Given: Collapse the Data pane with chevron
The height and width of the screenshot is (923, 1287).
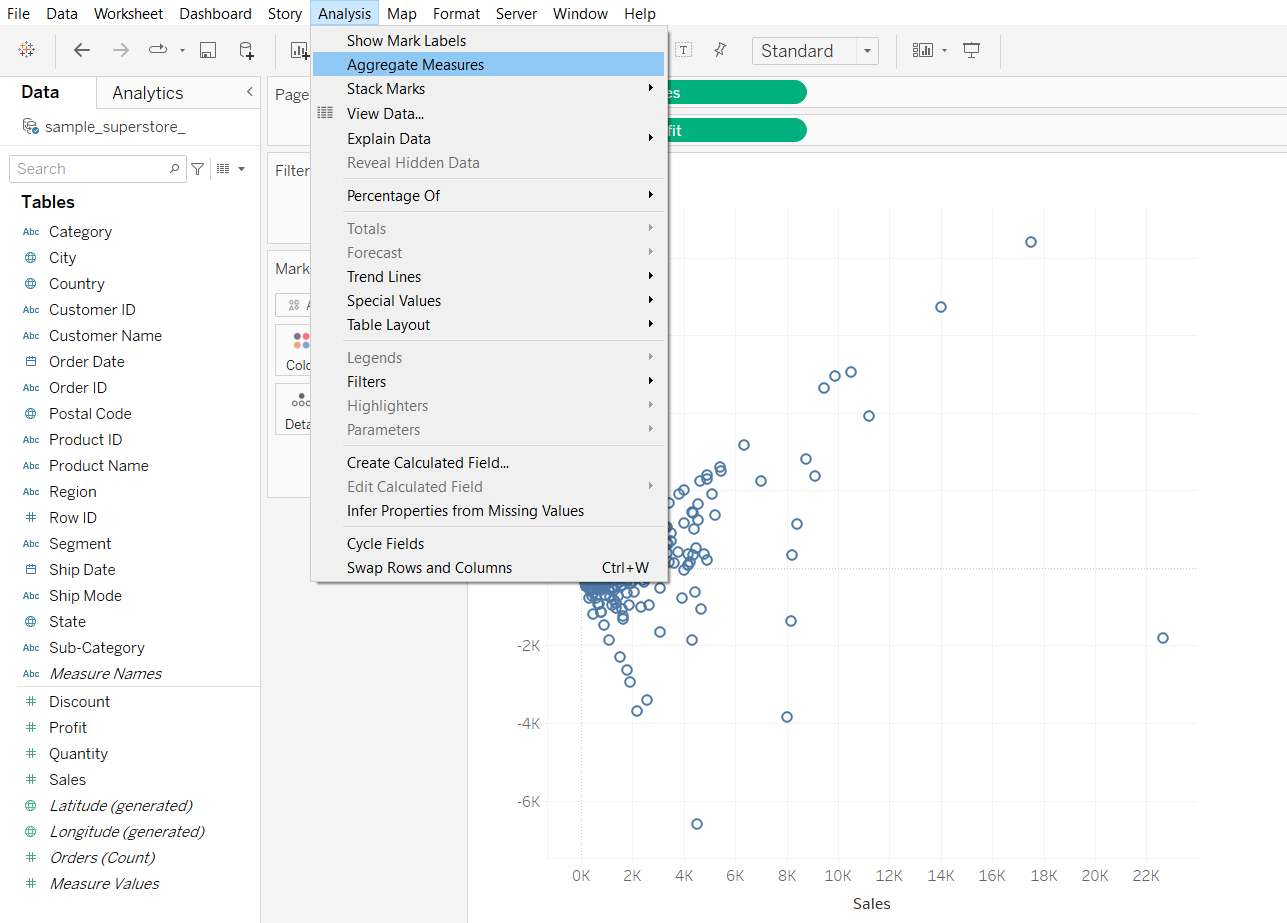Looking at the screenshot, I should [249, 92].
